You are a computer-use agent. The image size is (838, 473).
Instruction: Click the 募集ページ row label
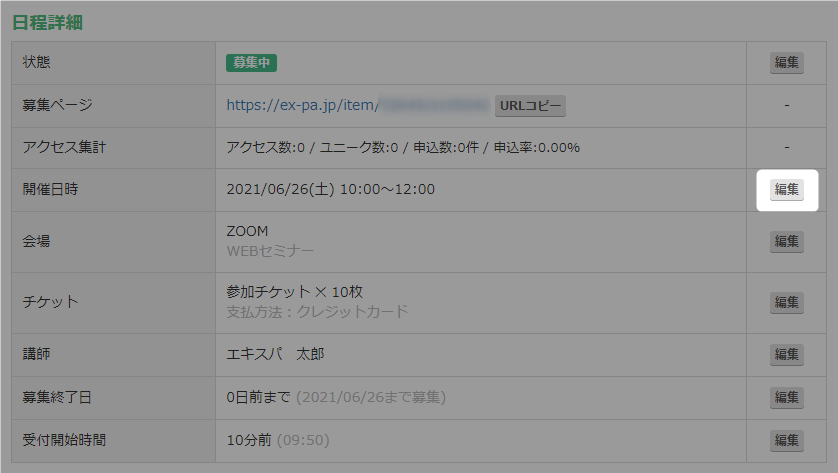(x=58, y=105)
